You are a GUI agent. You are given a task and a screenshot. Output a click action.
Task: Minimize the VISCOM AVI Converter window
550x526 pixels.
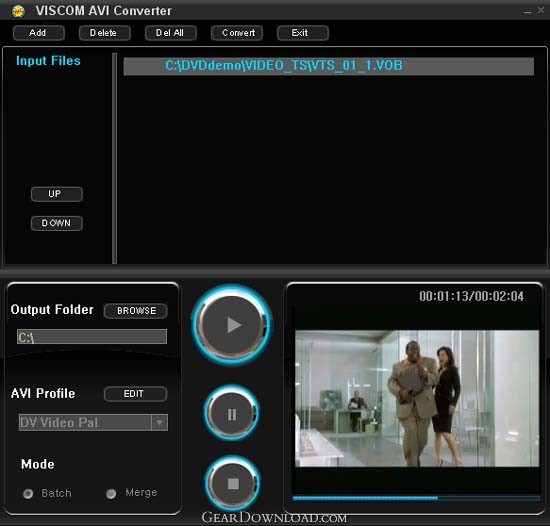tap(527, 11)
